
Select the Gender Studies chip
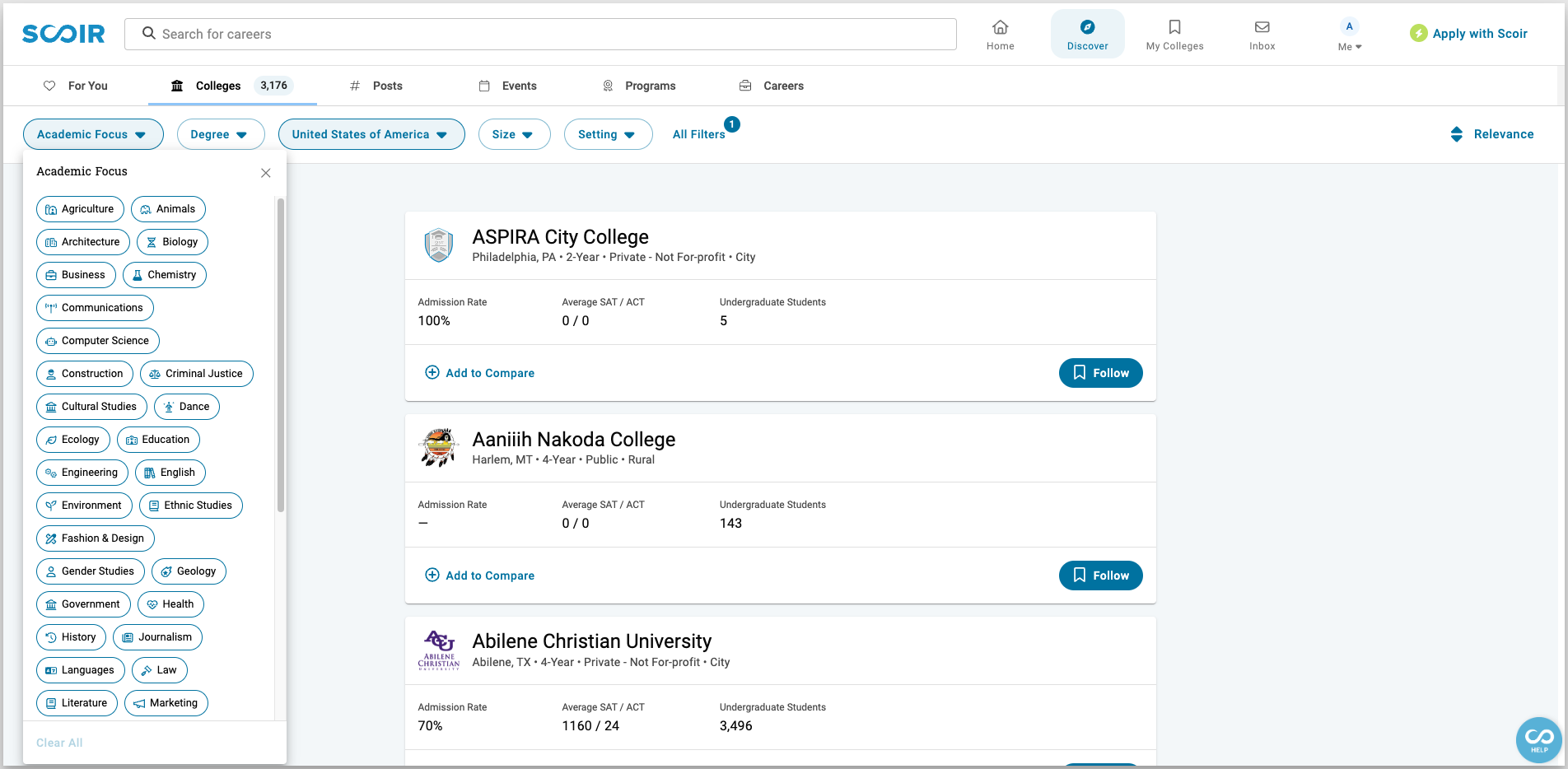pyautogui.click(x=91, y=571)
